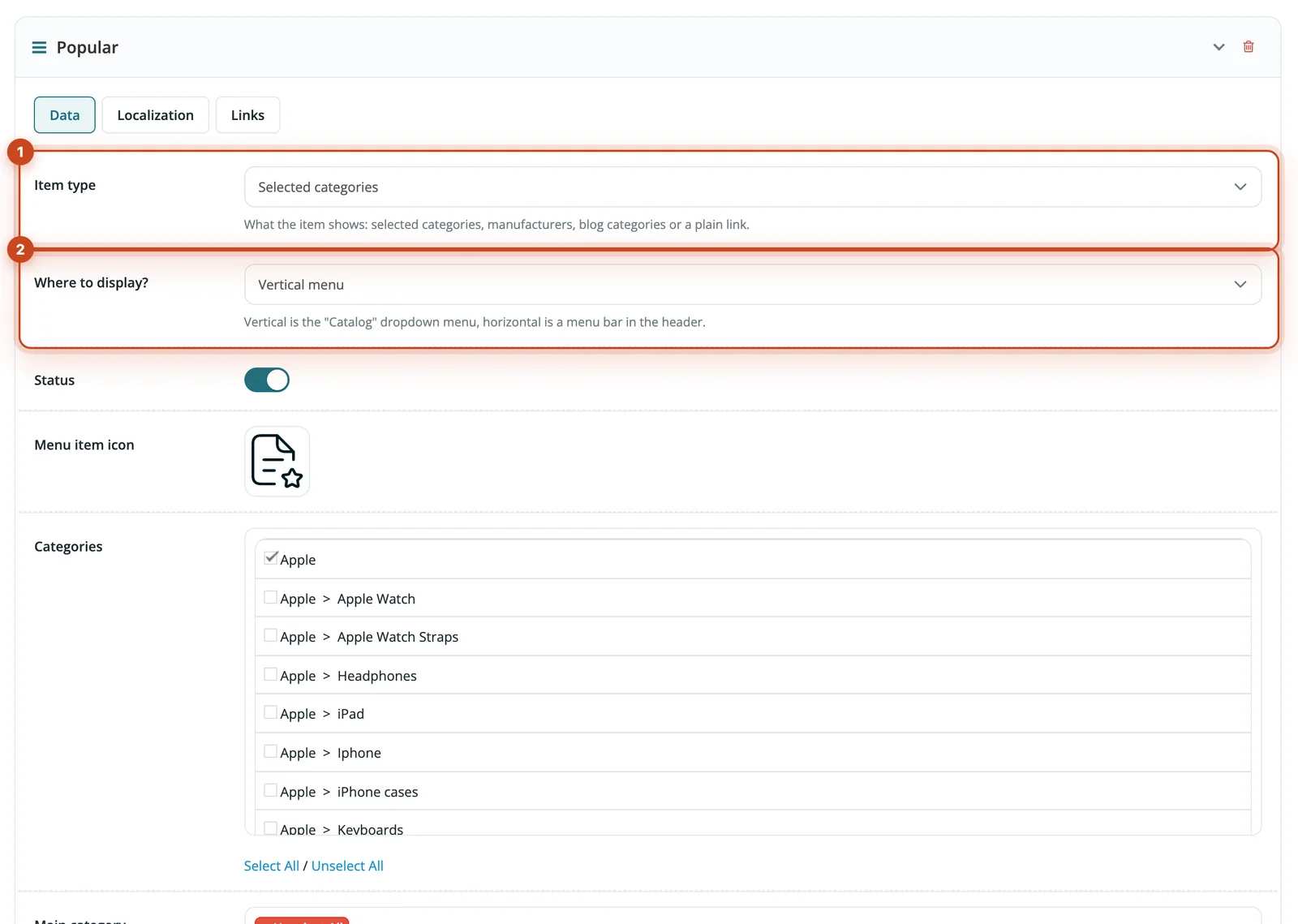Click the Menu item icon label

[84, 445]
